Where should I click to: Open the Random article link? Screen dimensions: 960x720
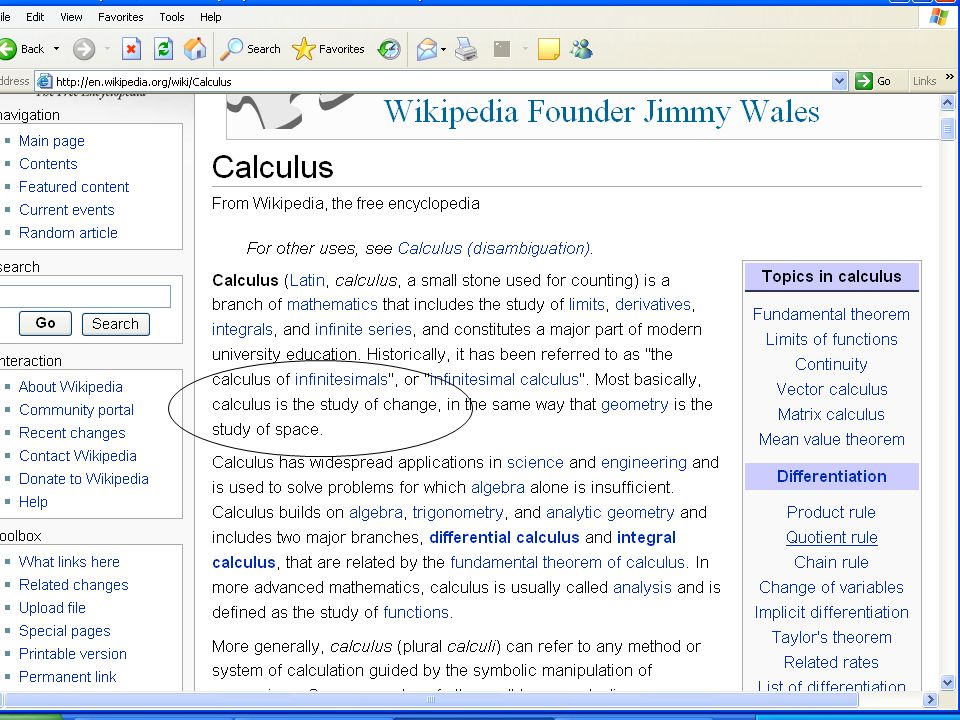pyautogui.click(x=68, y=233)
